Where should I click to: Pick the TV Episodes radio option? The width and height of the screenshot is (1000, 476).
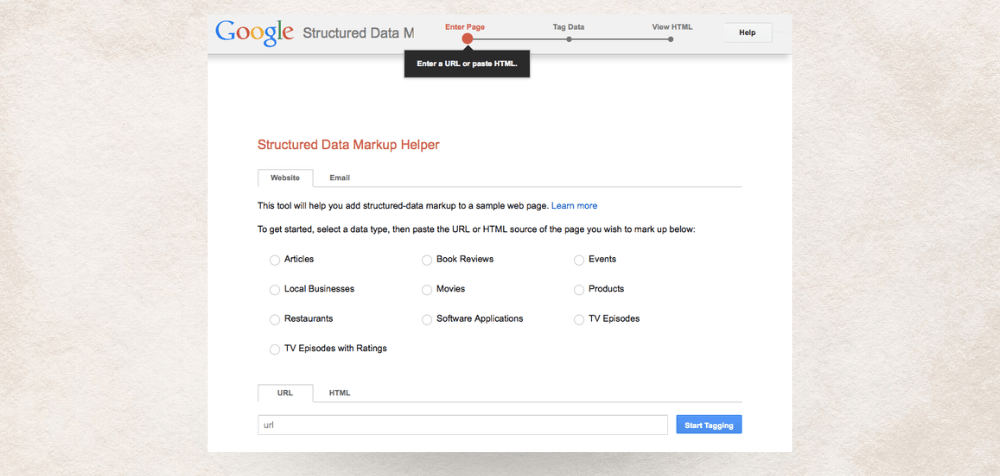click(579, 320)
